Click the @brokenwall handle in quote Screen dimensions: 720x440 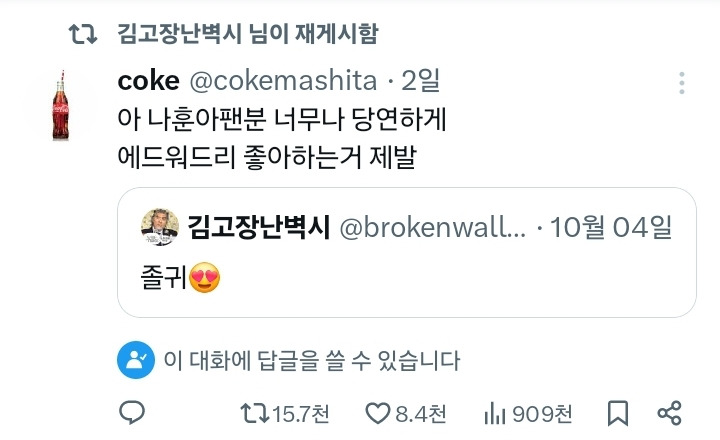[x=434, y=229]
